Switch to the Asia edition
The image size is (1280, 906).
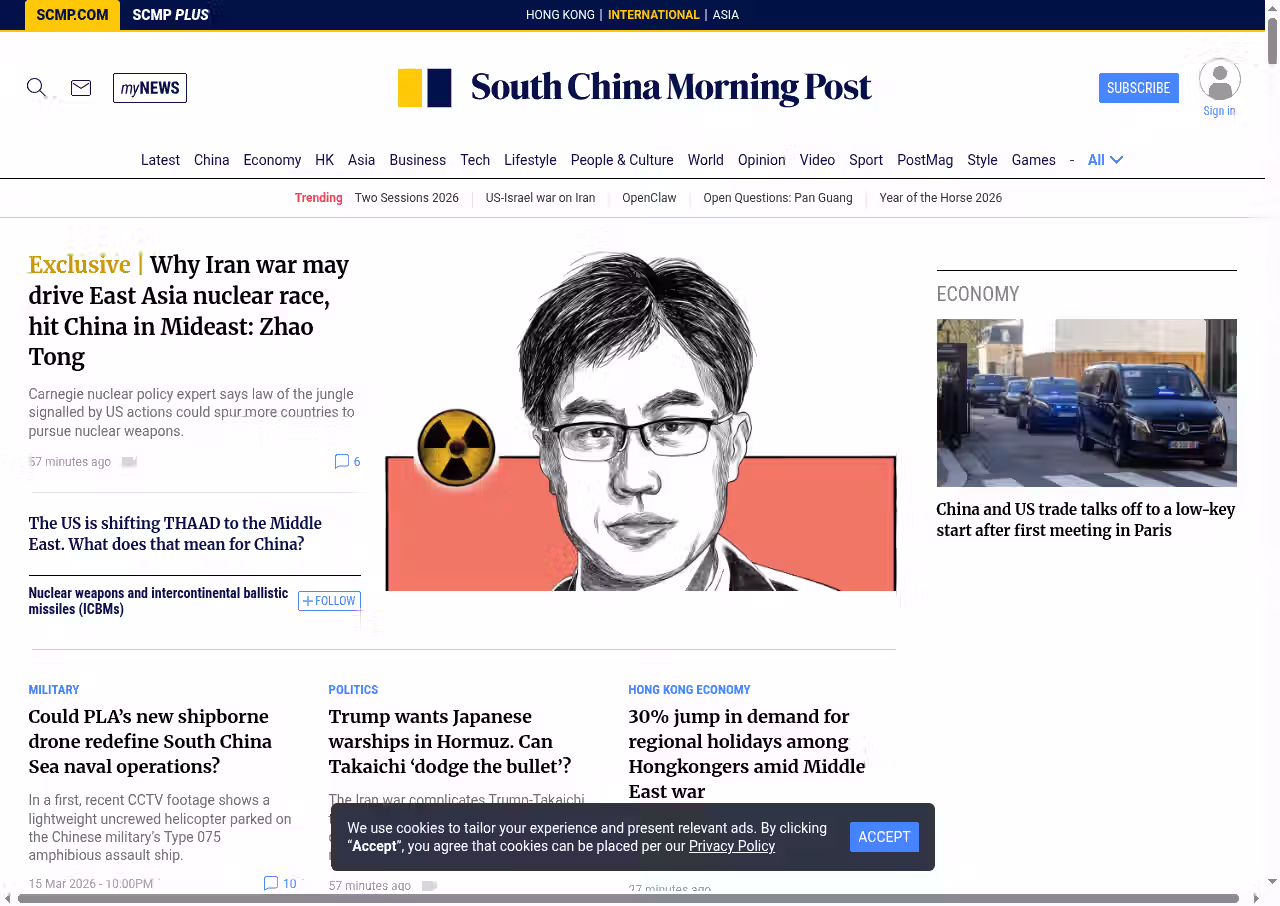coord(725,15)
